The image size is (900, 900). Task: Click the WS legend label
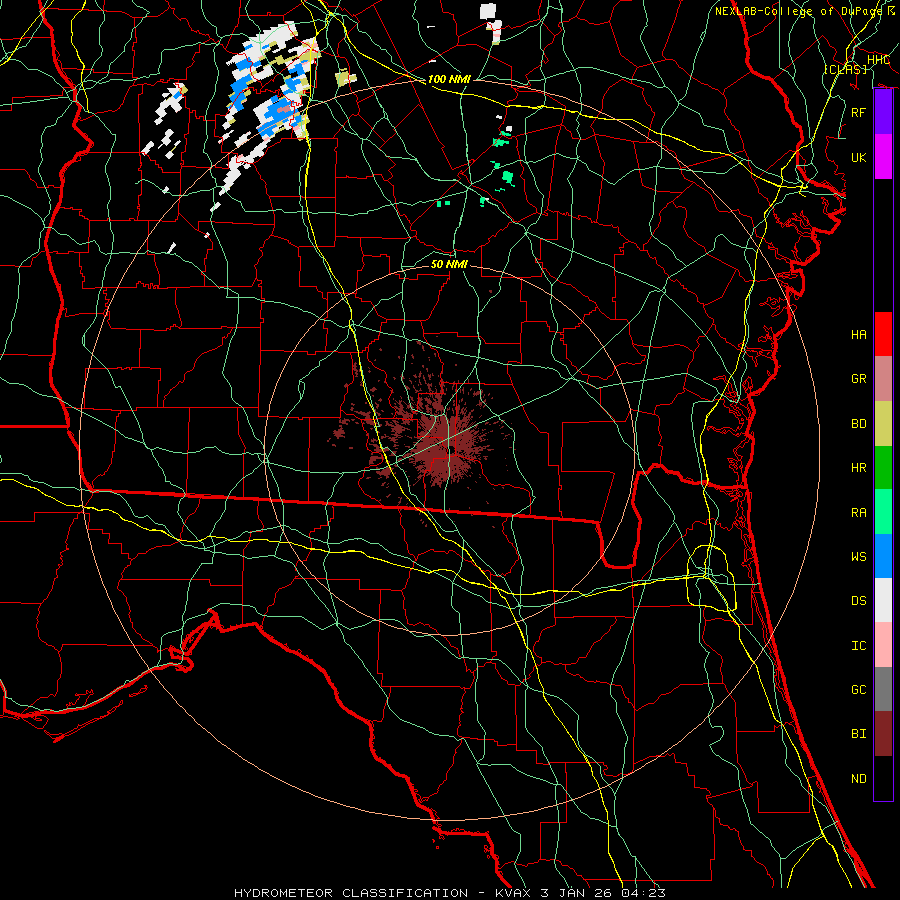point(858,557)
